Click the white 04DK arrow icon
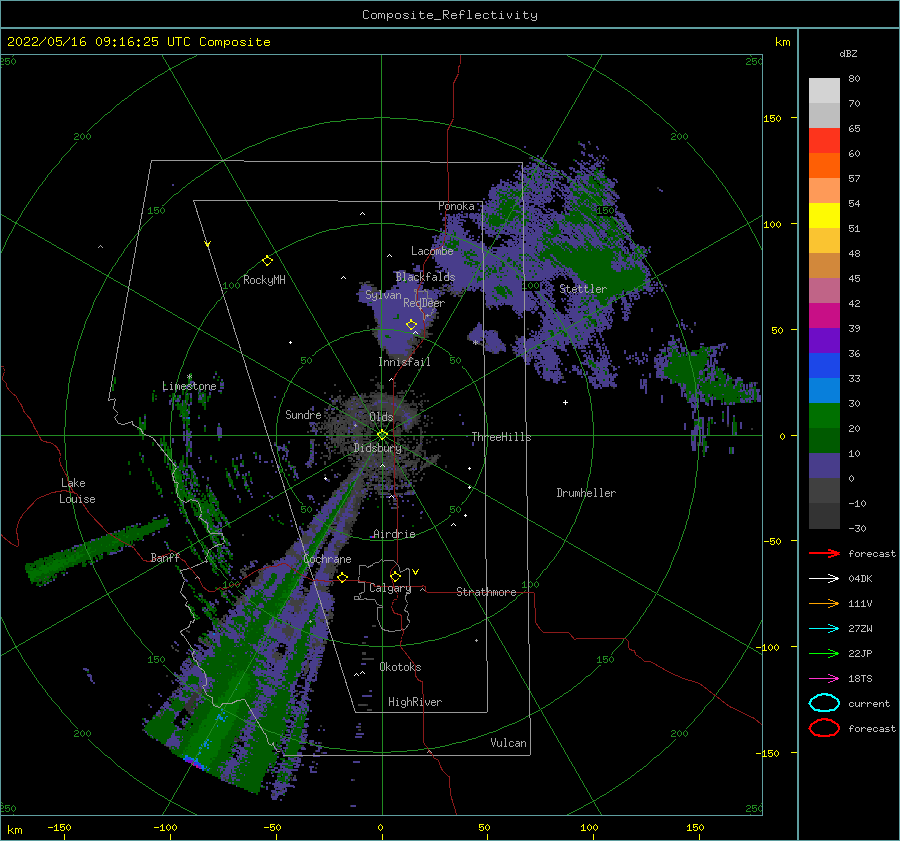The height and width of the screenshot is (841, 900). [824, 579]
